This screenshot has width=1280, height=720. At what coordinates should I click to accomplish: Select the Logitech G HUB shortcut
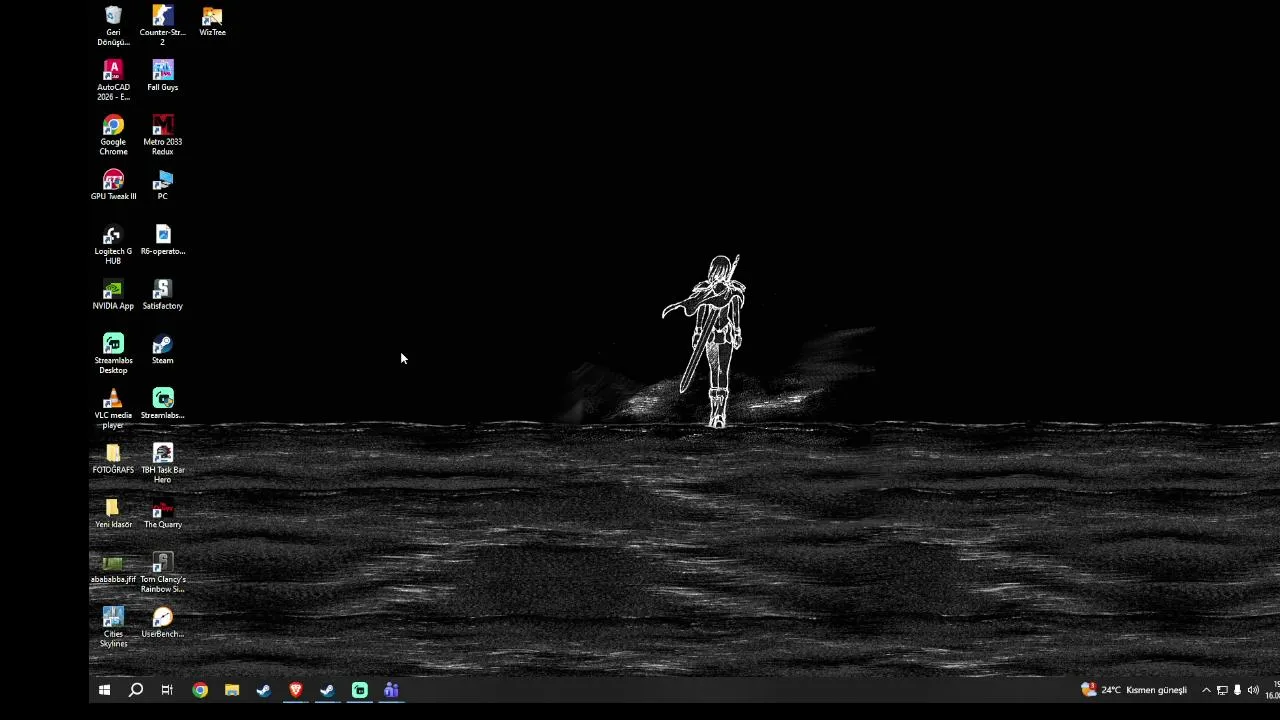[x=113, y=245]
